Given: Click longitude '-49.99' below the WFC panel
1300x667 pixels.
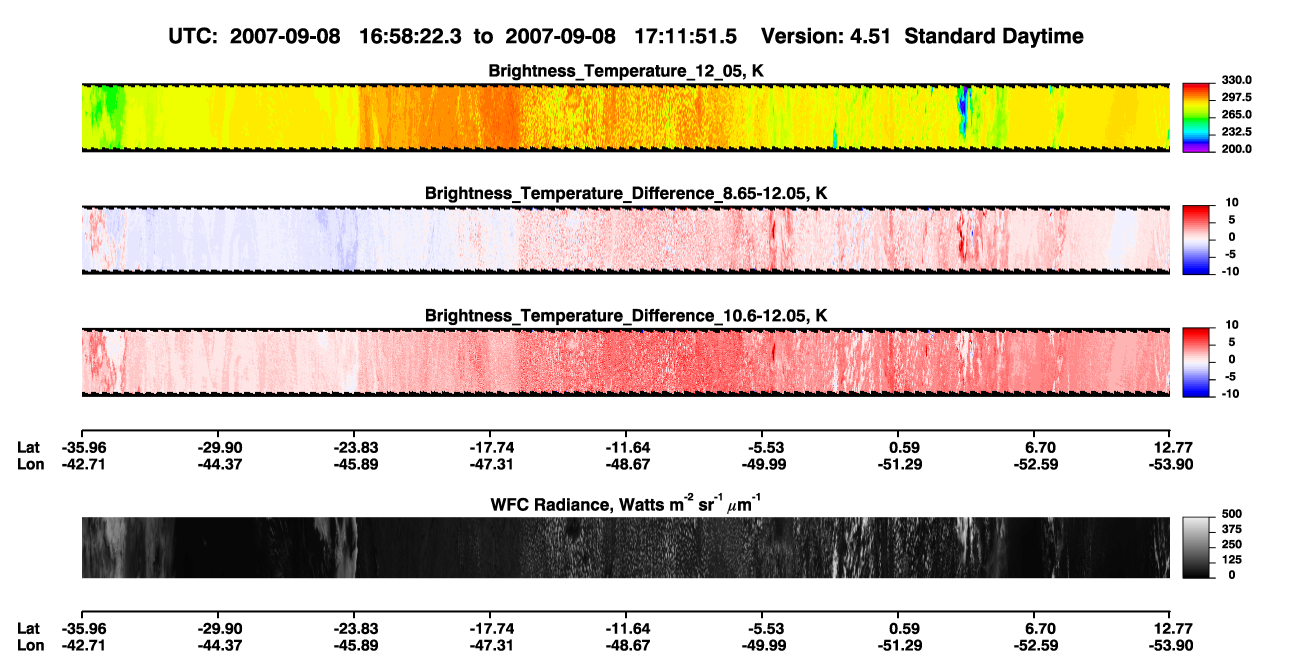Looking at the screenshot, I should [762, 645].
